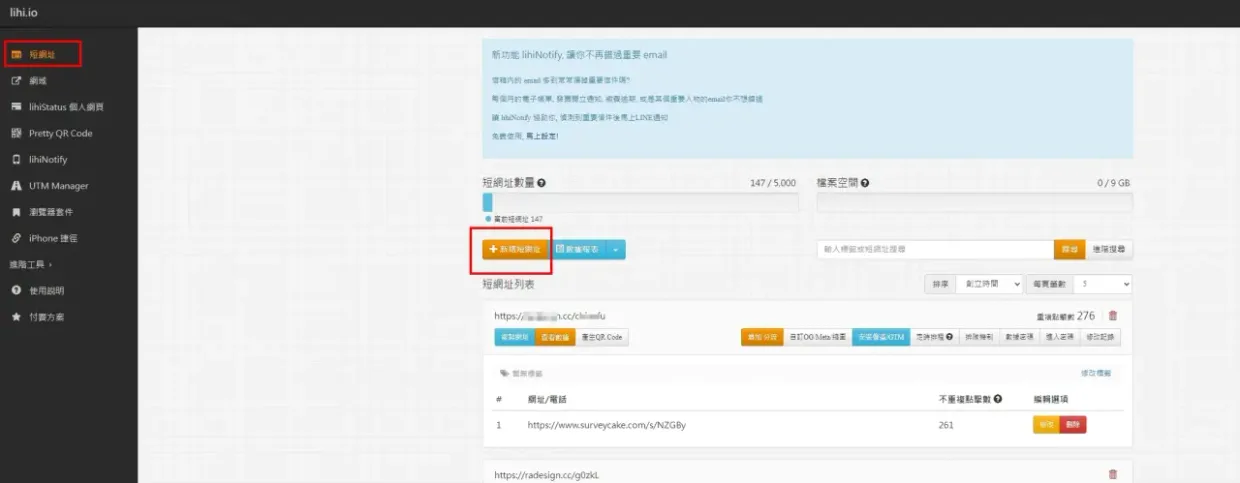Click trash icon for radesign.cc/g0zkL

click(1113, 475)
